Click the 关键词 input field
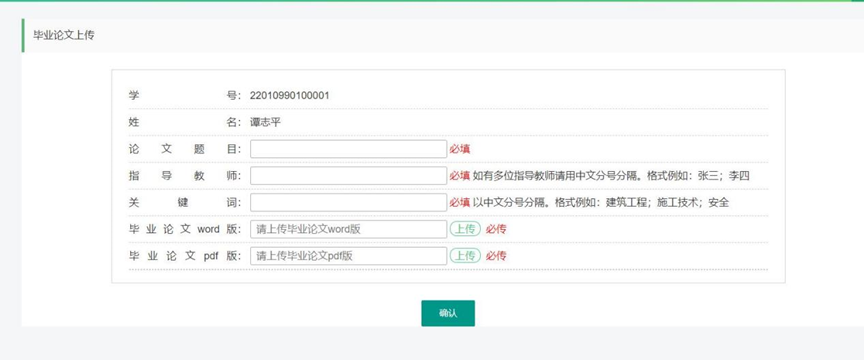Image resolution: width=864 pixels, height=360 pixels. click(348, 202)
